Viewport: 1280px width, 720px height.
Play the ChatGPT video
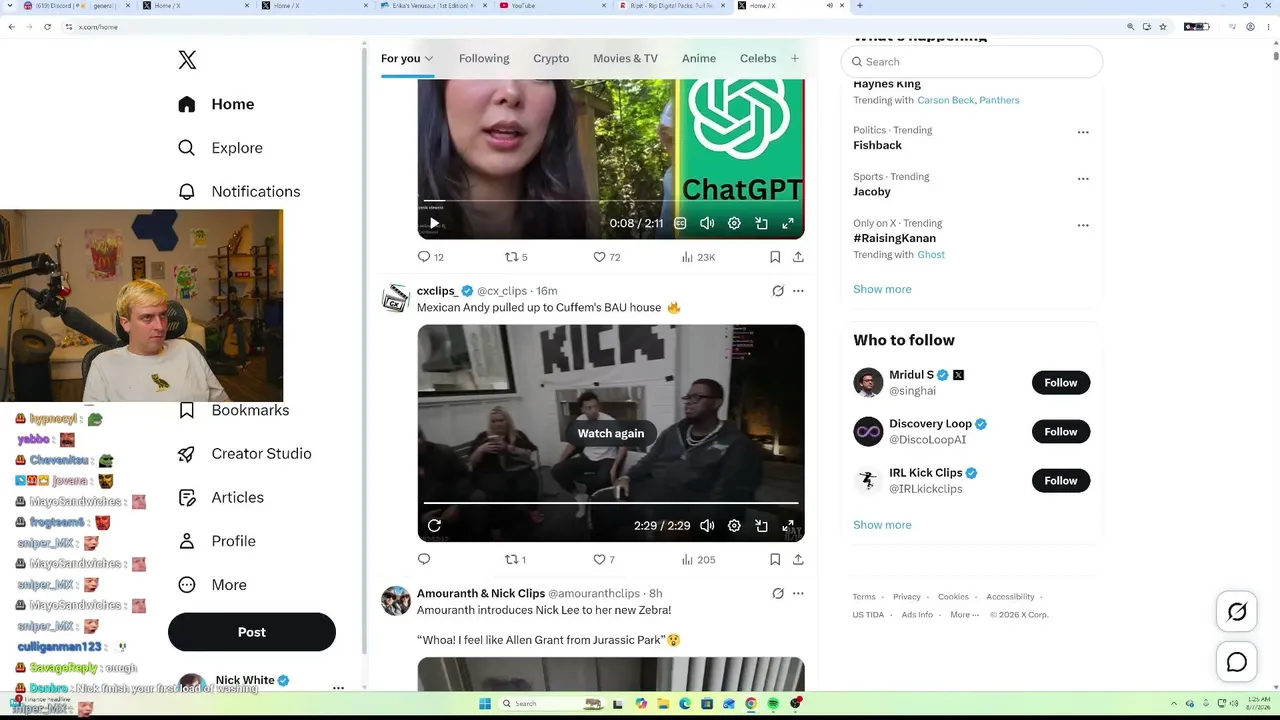coord(434,224)
